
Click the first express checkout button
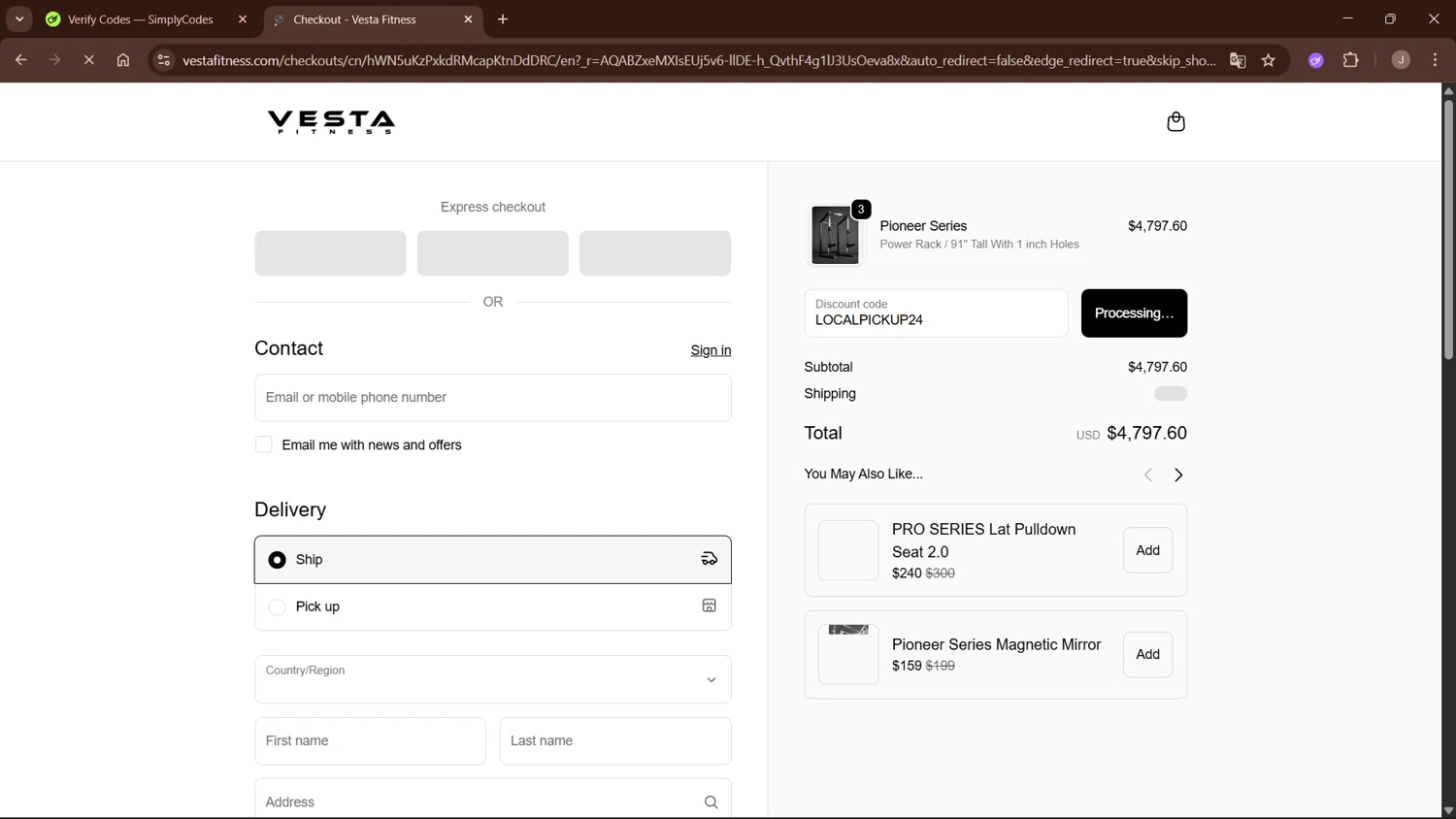[331, 253]
